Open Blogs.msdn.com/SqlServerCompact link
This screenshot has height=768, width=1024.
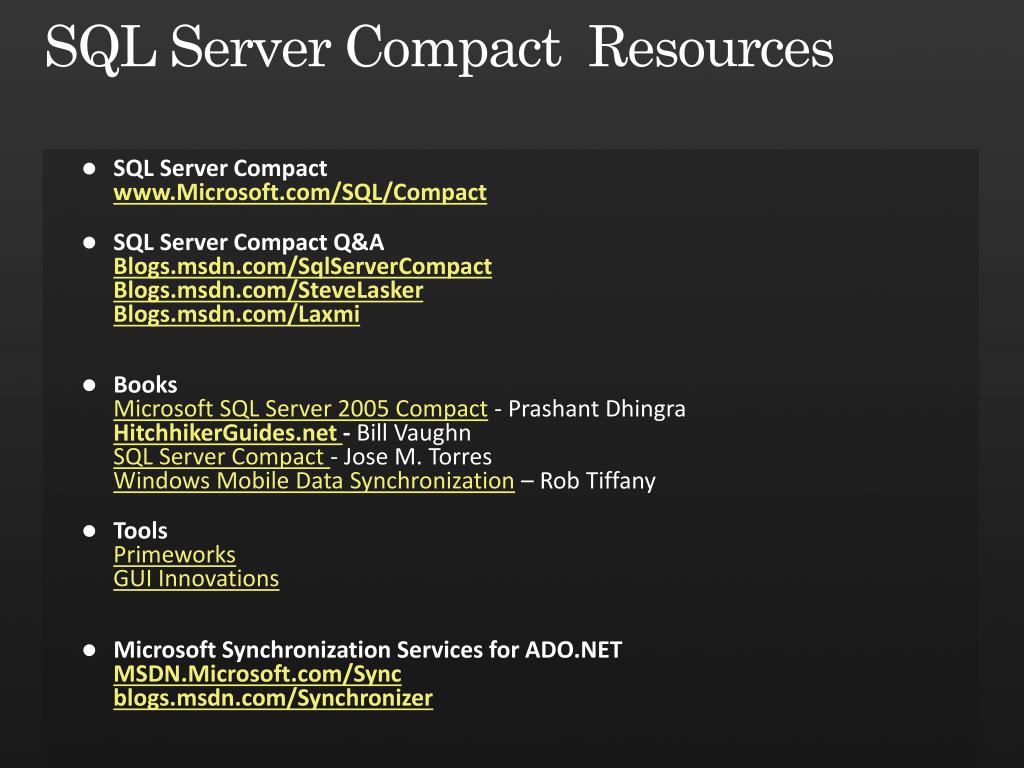[302, 266]
